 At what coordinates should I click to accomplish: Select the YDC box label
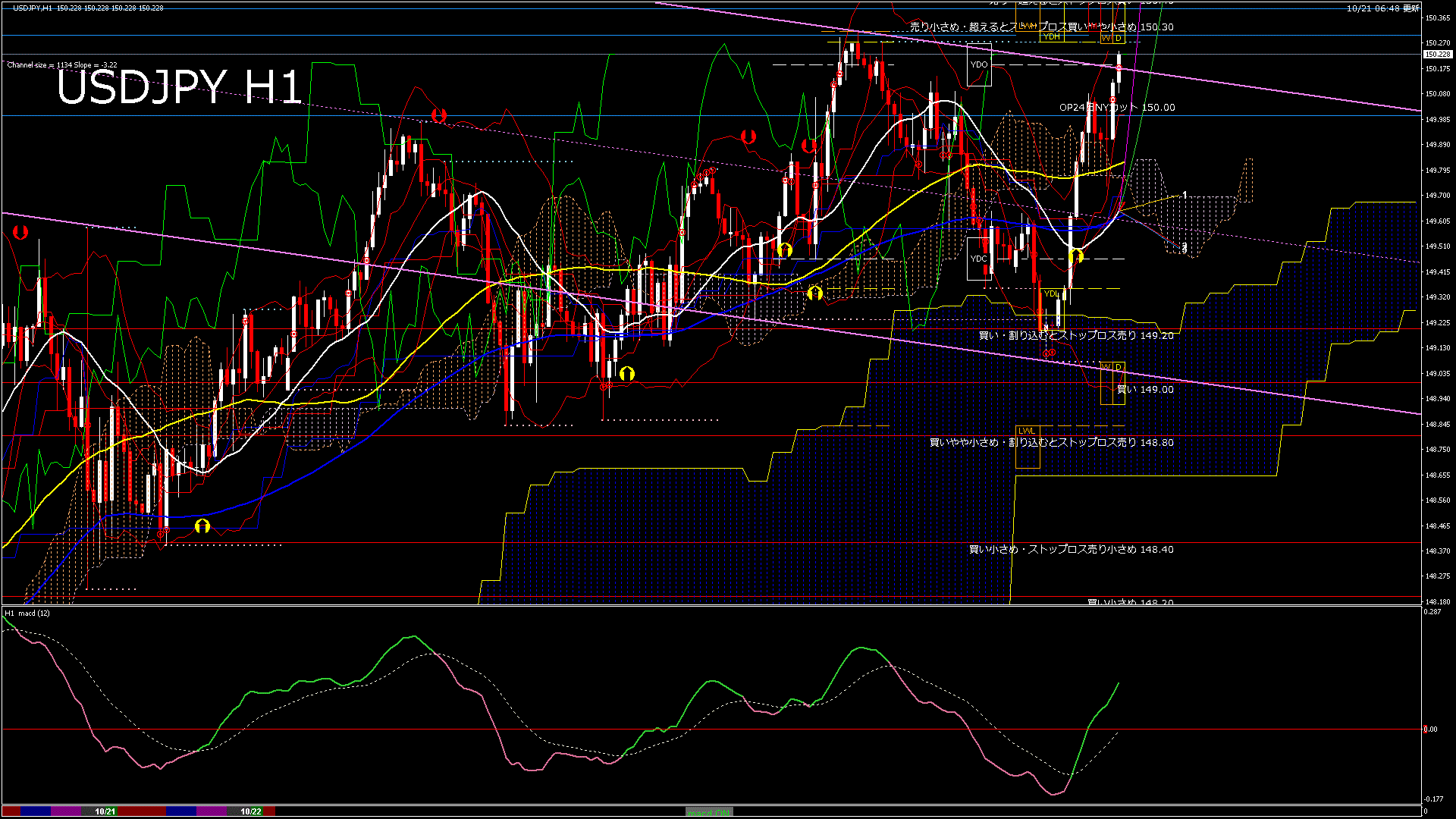coord(979,259)
